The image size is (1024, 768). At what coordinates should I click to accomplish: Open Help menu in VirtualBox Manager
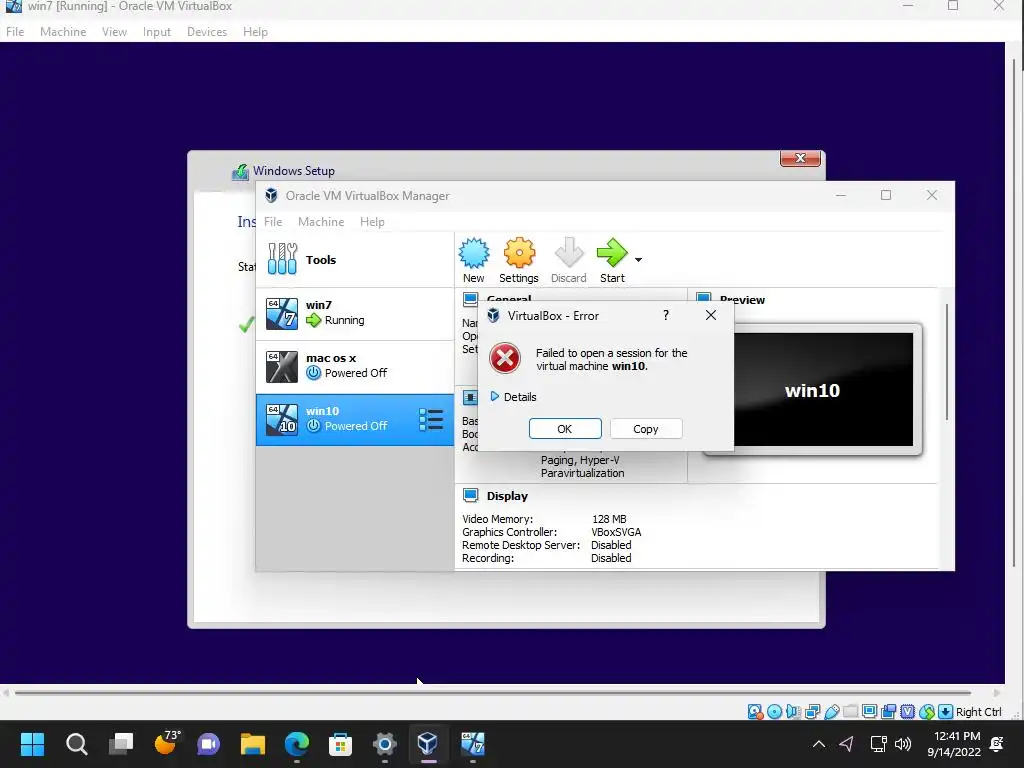[372, 222]
